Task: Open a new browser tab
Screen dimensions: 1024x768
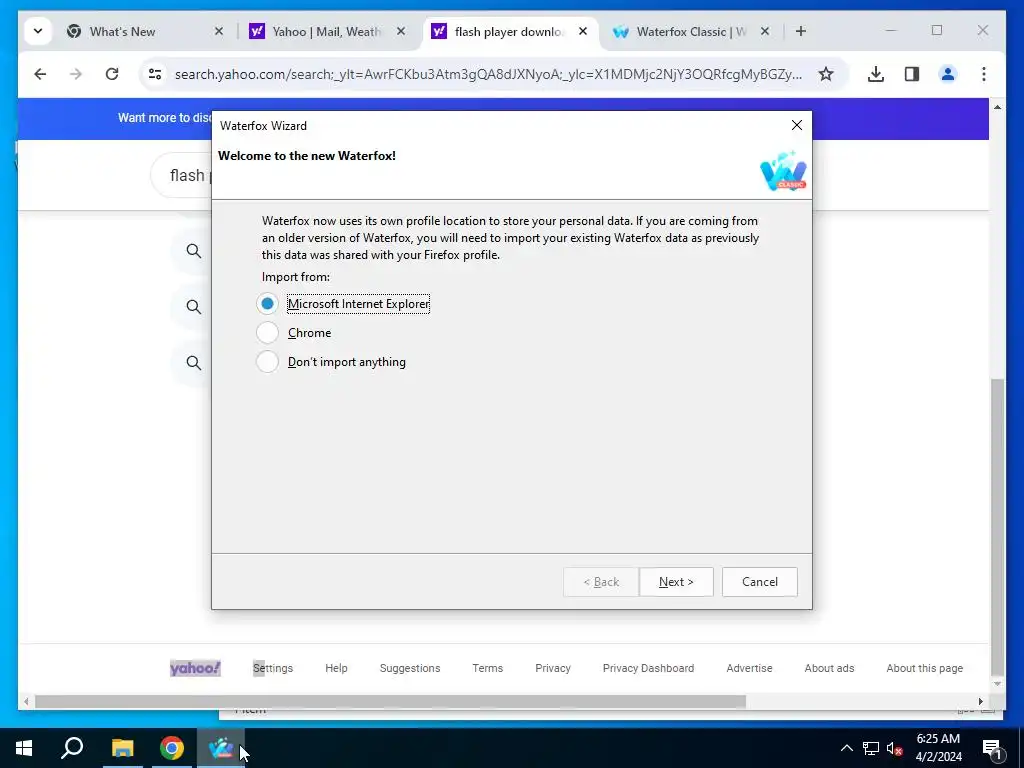Action: tap(801, 31)
